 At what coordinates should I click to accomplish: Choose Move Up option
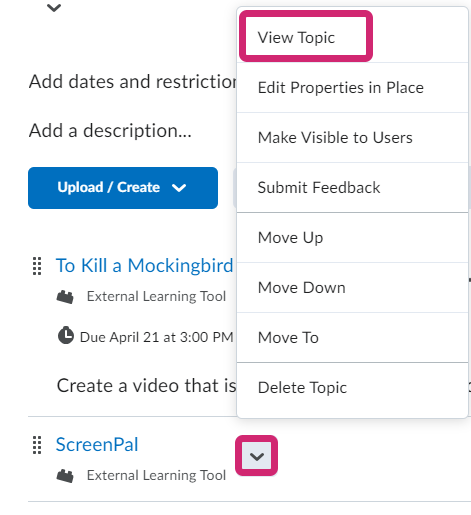point(352,238)
